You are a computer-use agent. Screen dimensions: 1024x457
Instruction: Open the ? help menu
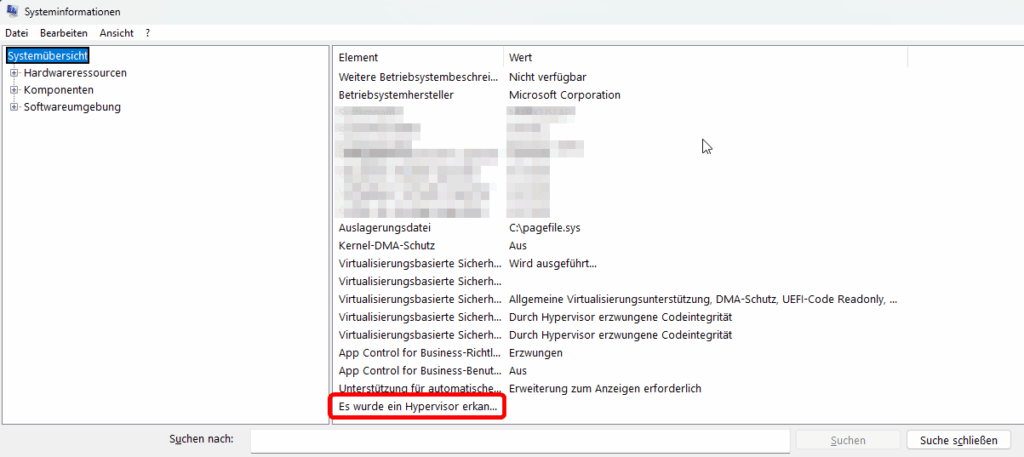coord(148,33)
